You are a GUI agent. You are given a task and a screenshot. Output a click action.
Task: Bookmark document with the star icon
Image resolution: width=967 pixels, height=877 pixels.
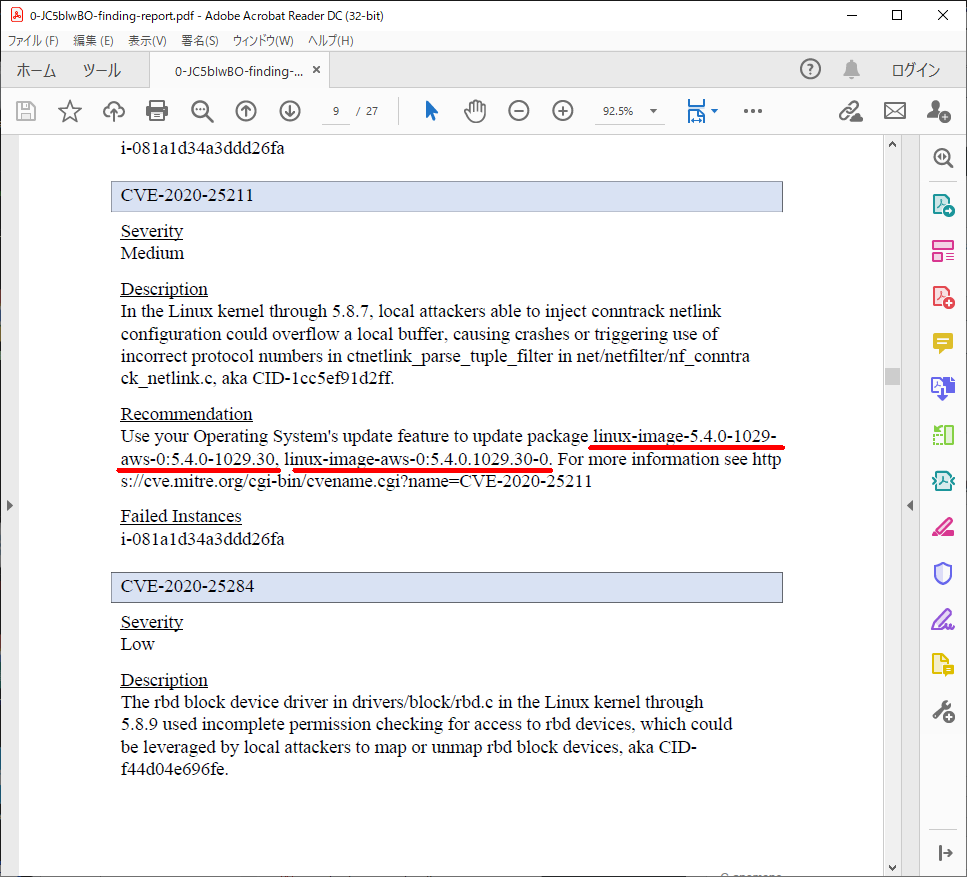(70, 111)
